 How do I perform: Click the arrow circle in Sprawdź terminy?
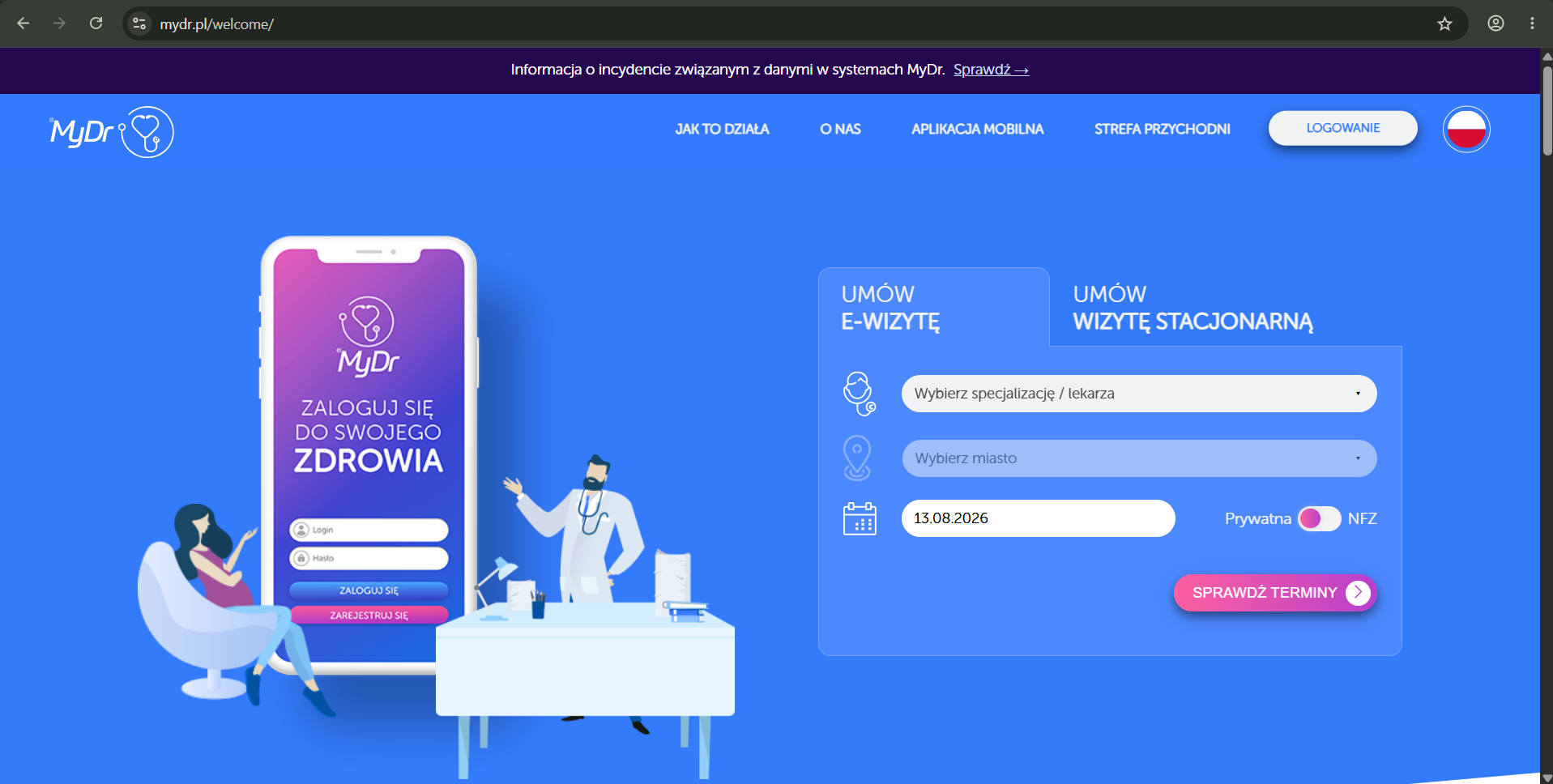click(x=1358, y=593)
